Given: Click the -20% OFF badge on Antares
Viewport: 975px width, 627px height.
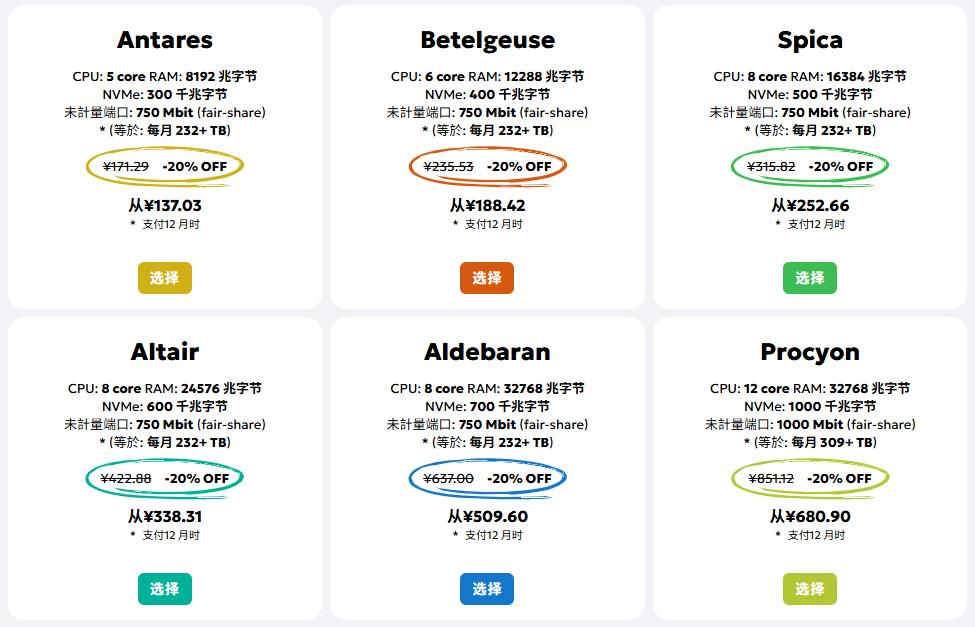Looking at the screenshot, I should [197, 166].
